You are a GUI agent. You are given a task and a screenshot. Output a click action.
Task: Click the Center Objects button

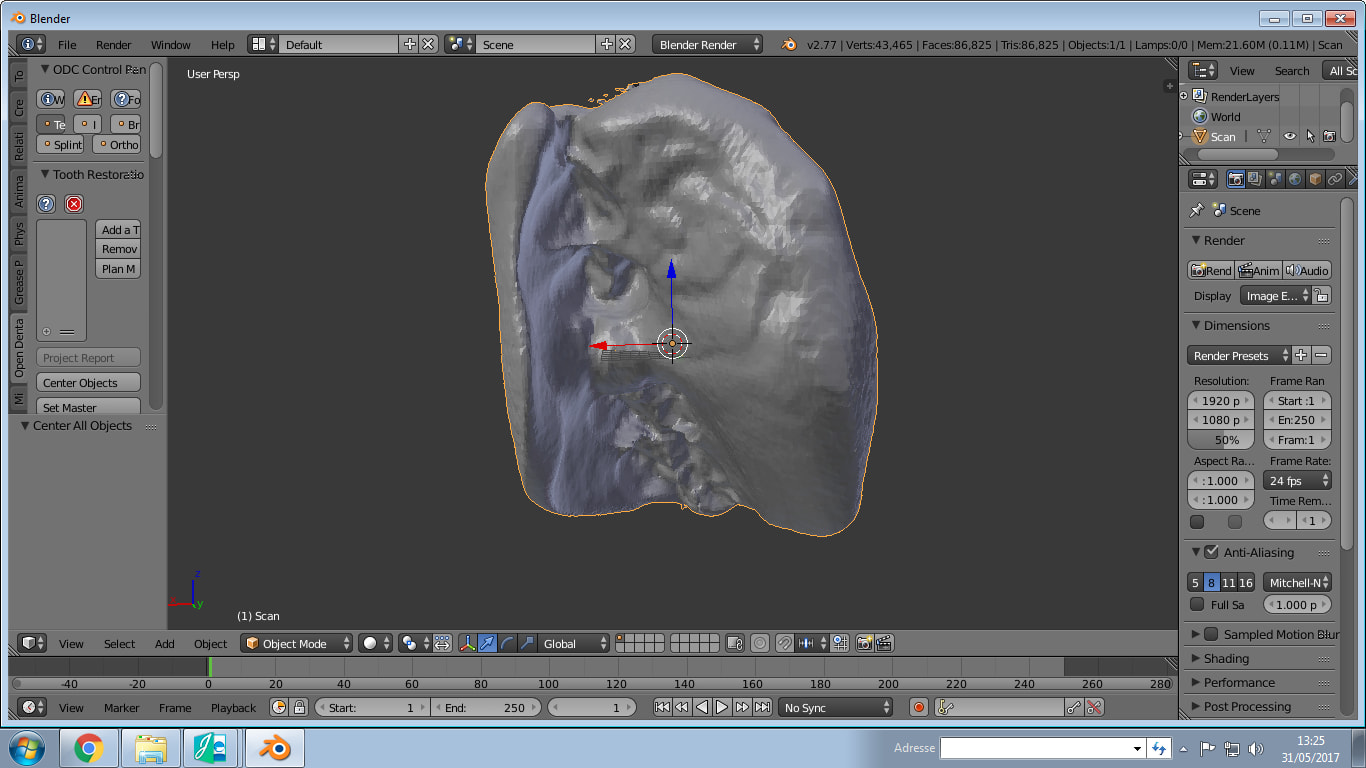(x=88, y=383)
